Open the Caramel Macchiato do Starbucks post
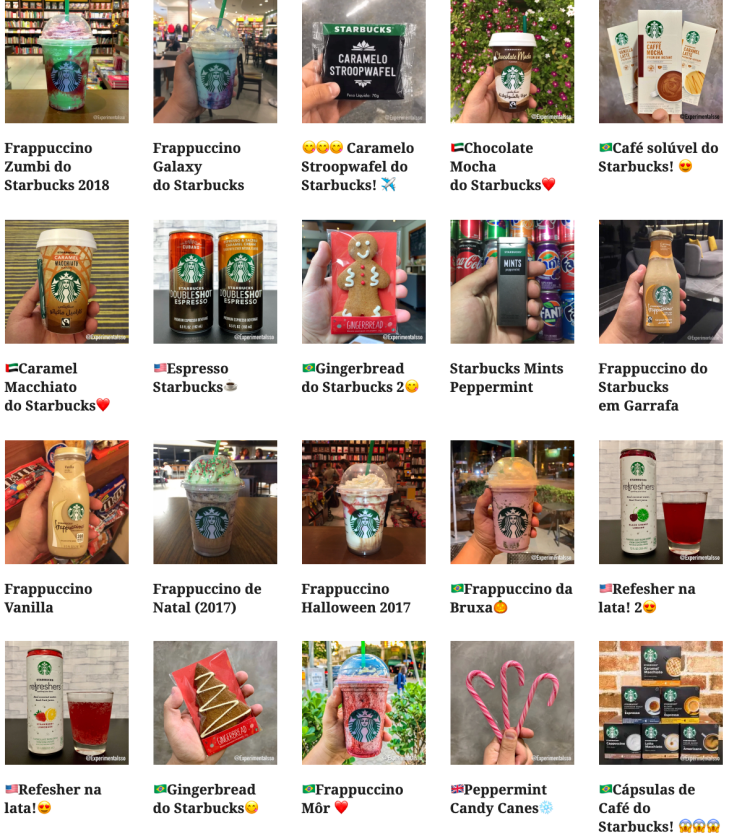Viewport: 729px width, 836px height. point(58,387)
